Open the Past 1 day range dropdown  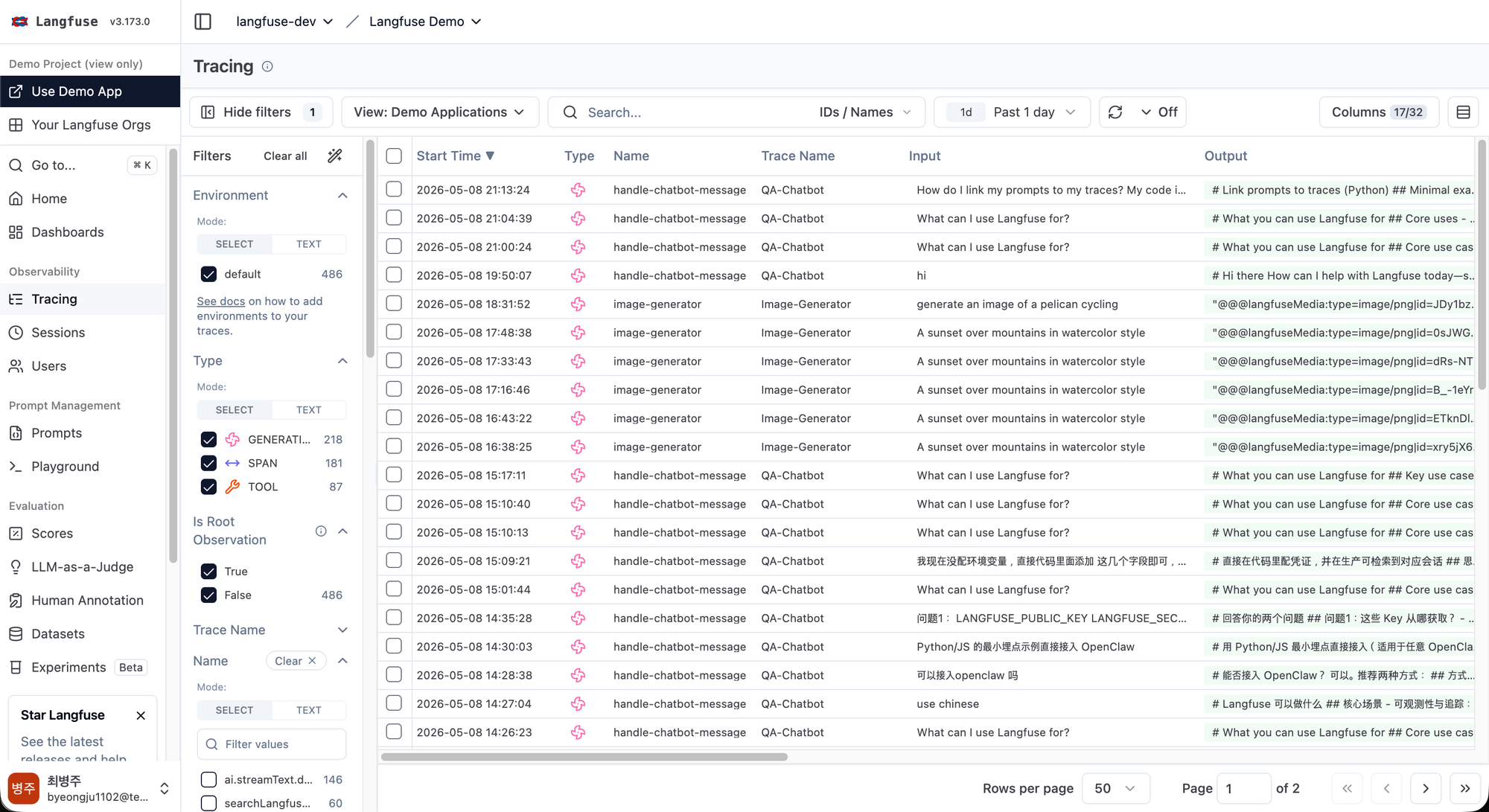pyautogui.click(x=1012, y=112)
